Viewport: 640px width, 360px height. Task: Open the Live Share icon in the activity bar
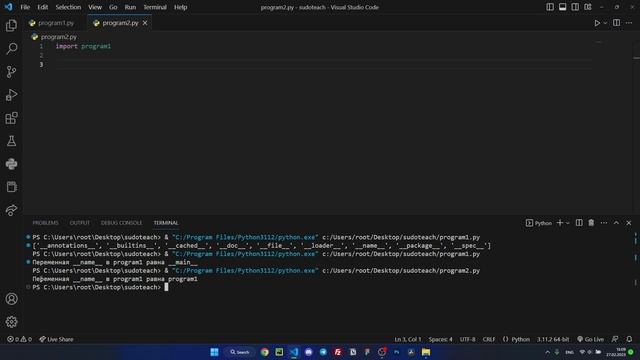coord(11,210)
